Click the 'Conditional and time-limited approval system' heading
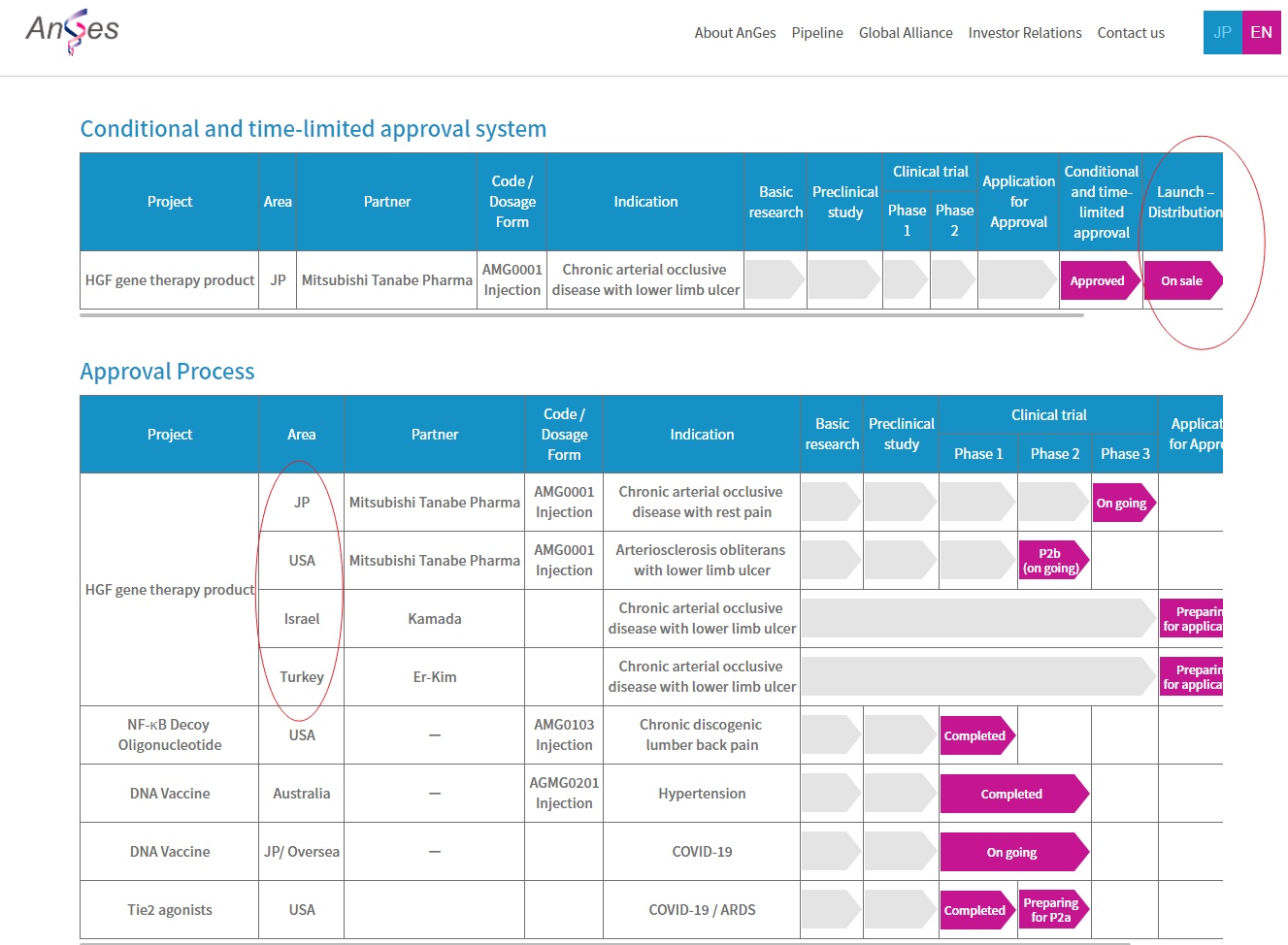1288x945 pixels. [314, 129]
